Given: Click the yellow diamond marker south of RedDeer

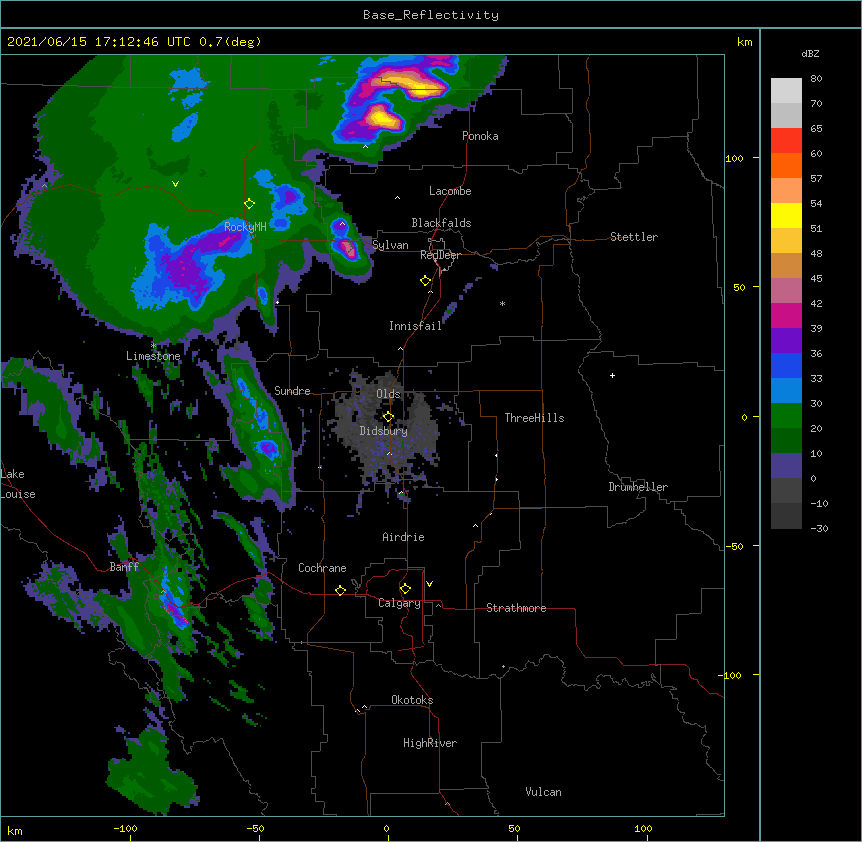Looking at the screenshot, I should coord(426,281).
